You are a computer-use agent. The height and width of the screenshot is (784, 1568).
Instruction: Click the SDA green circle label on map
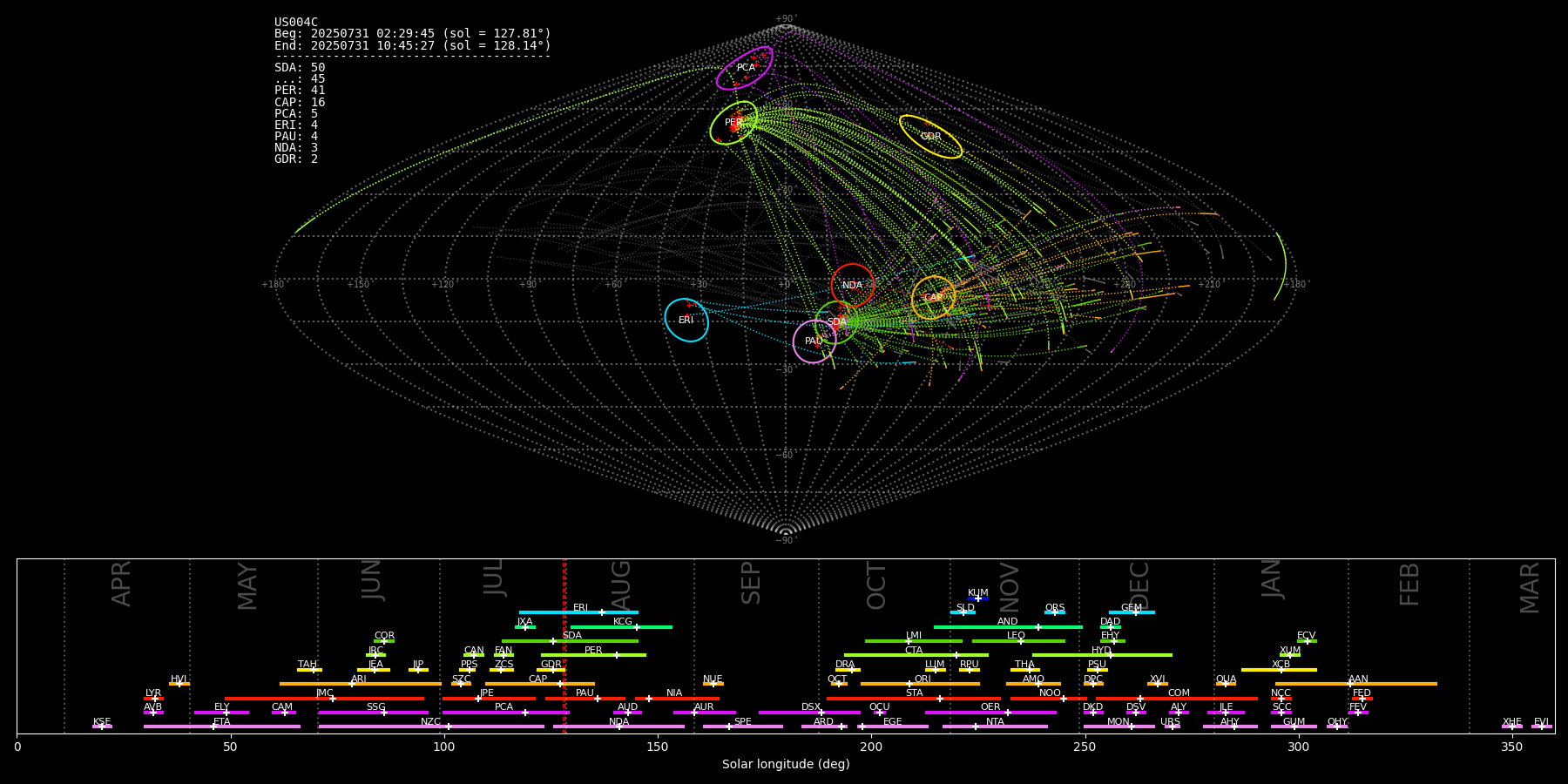(836, 322)
